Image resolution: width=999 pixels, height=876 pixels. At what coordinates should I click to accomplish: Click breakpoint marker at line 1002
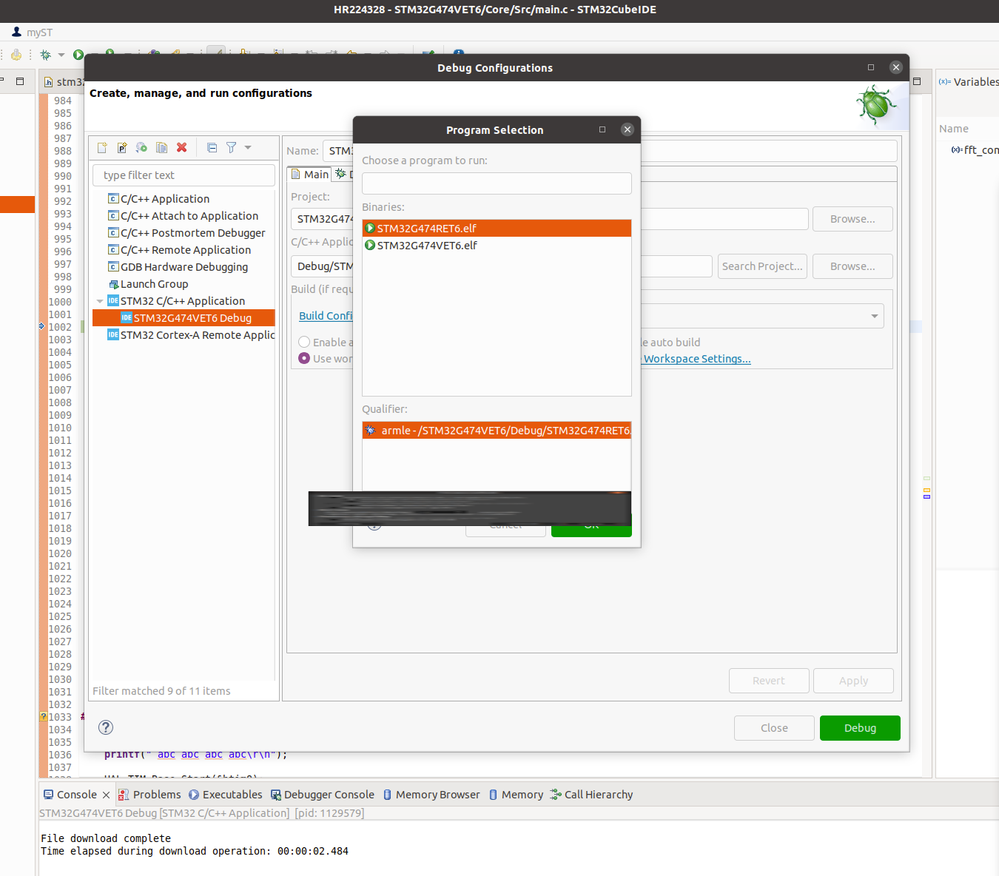42,326
